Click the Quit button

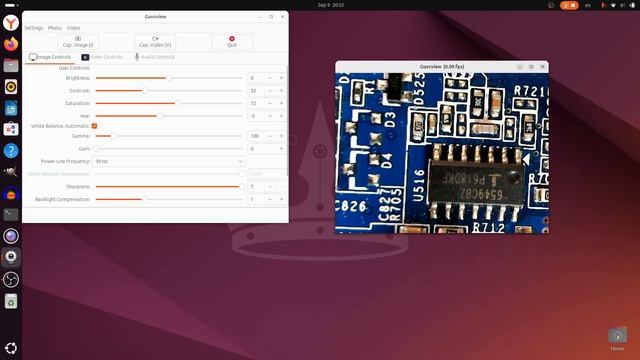[232, 42]
